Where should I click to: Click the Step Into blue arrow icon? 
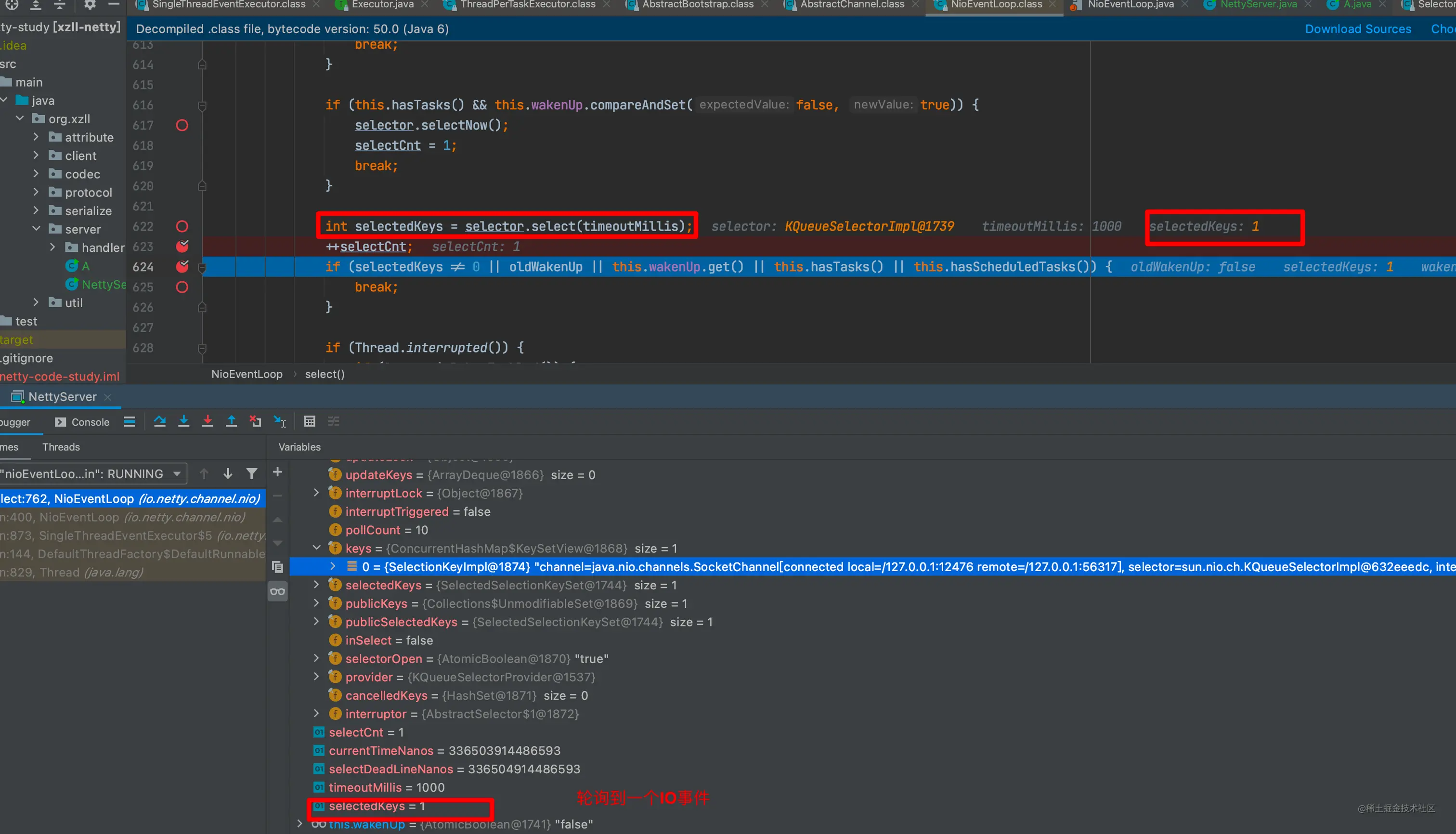coord(184,422)
